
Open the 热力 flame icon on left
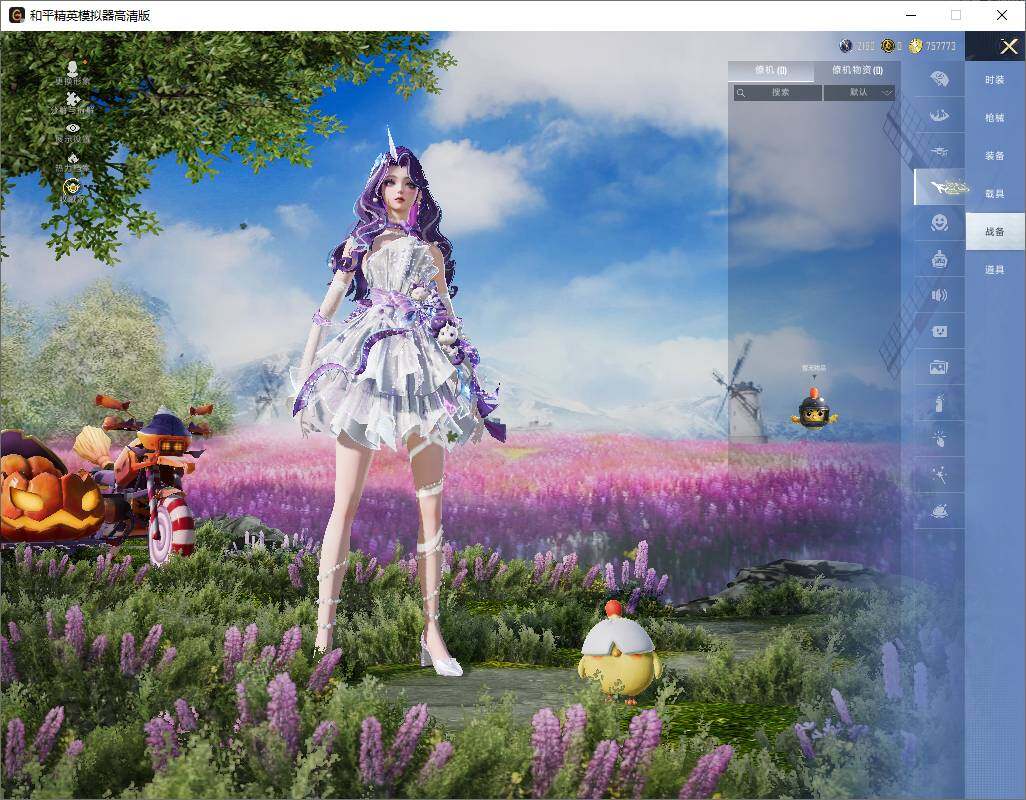(x=73, y=158)
